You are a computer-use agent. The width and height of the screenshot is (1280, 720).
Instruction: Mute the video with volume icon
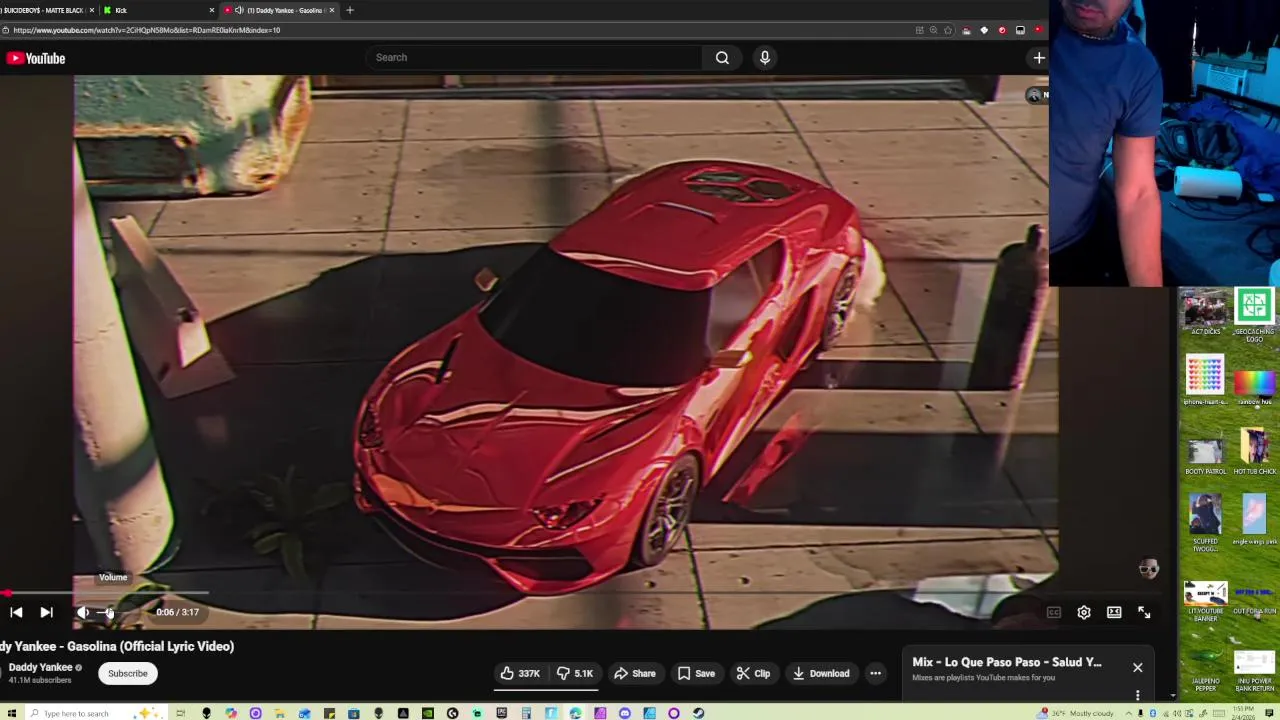tap(83, 612)
